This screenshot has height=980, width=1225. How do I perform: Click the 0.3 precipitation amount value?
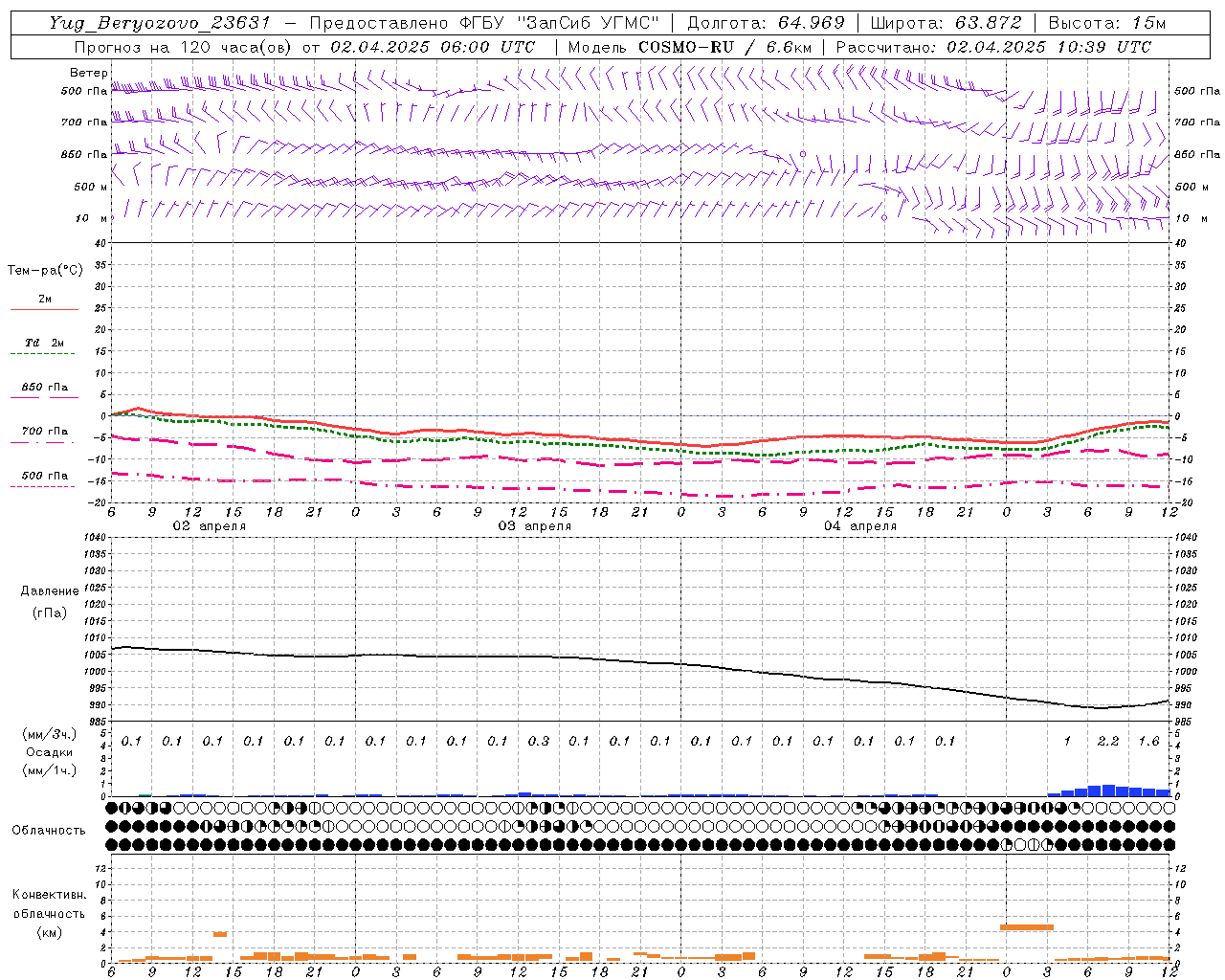[539, 741]
